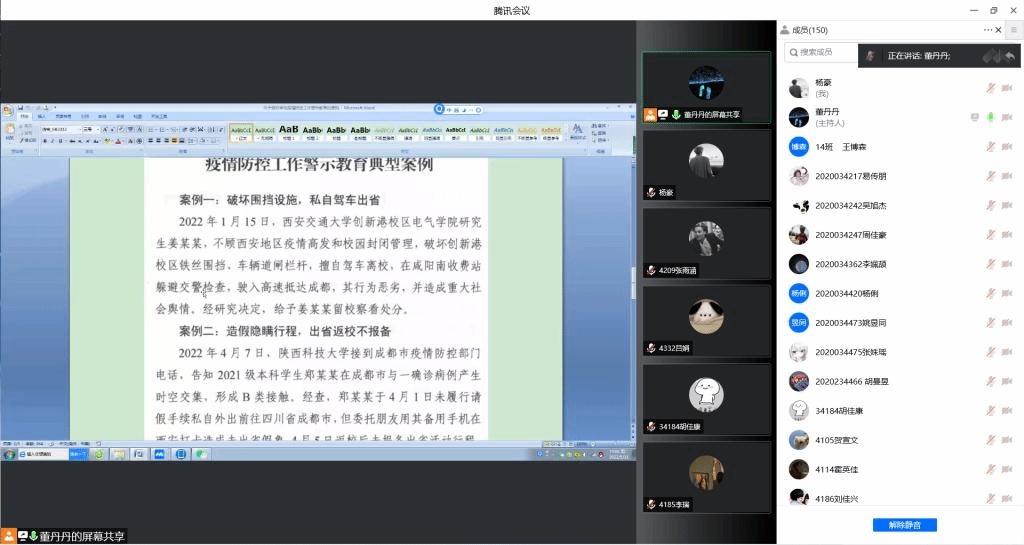This screenshot has height=545, width=1024.
Task: Select 4209张雨涵 video tile
Action: (x=706, y=243)
